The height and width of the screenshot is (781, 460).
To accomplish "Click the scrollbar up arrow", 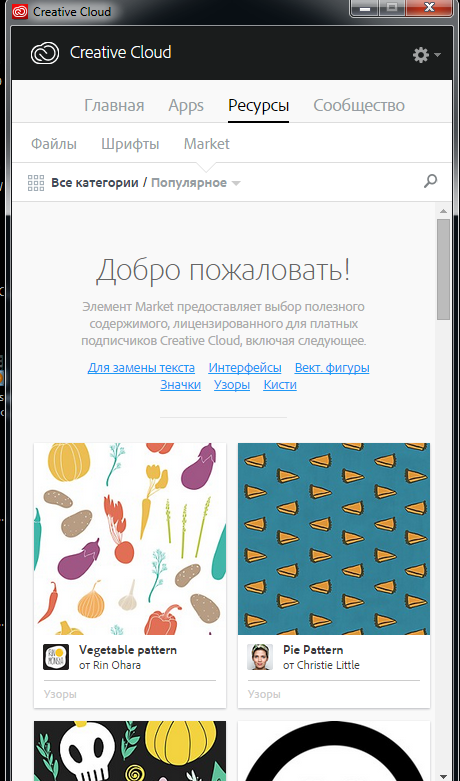I will (x=443, y=211).
